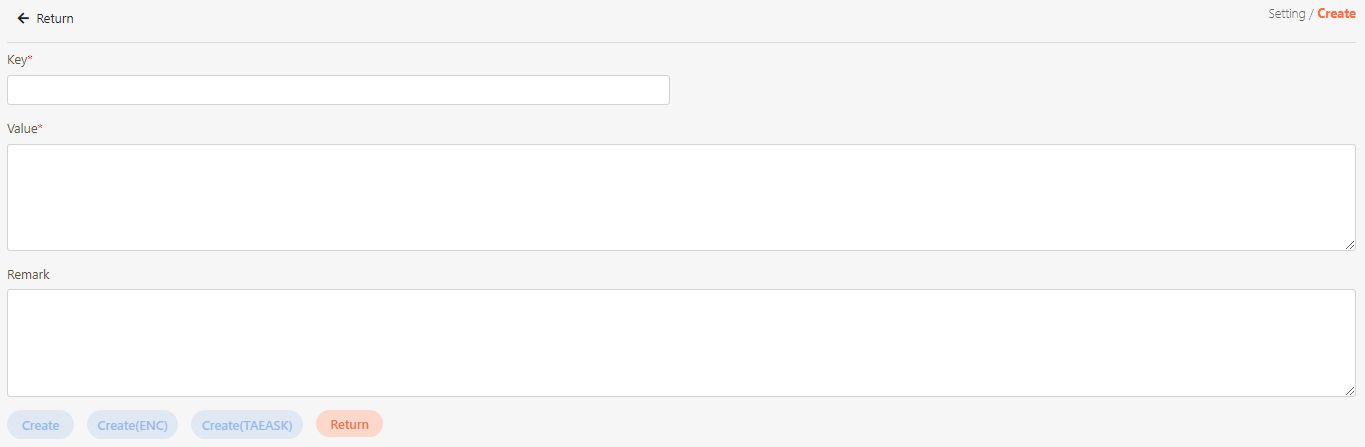Click the Return text link at top
1365x447 pixels.
55,18
